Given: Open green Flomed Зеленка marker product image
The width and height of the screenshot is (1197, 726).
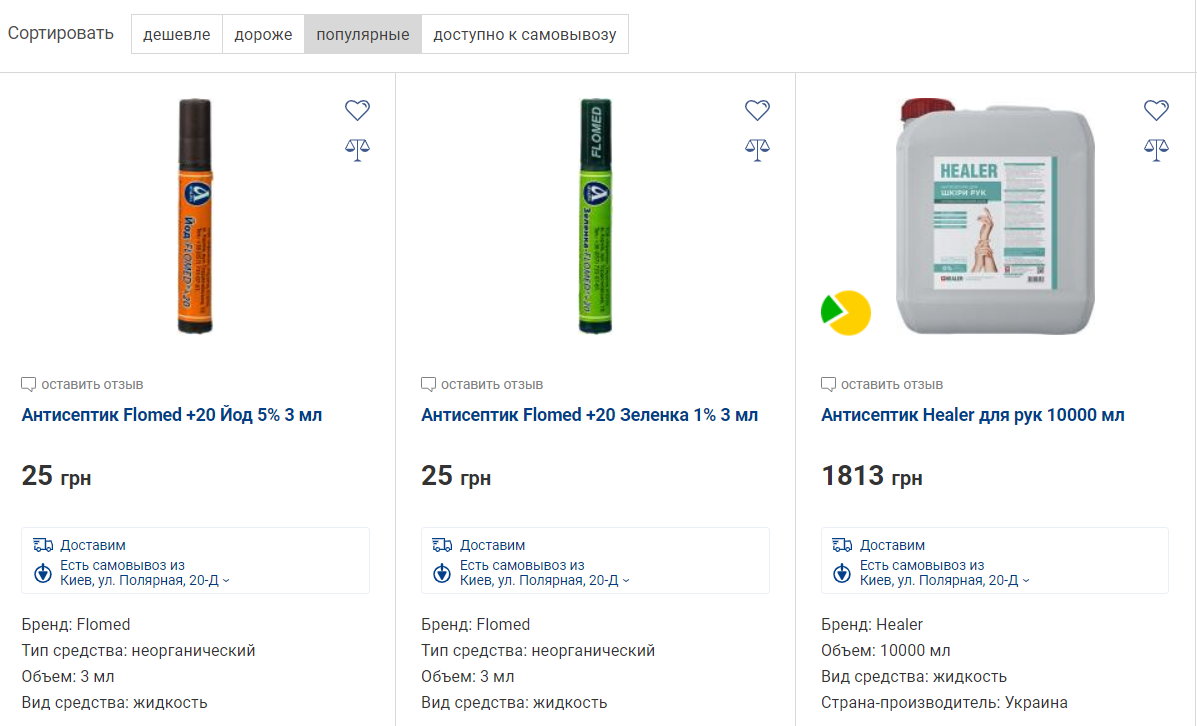Looking at the screenshot, I should click(x=595, y=216).
